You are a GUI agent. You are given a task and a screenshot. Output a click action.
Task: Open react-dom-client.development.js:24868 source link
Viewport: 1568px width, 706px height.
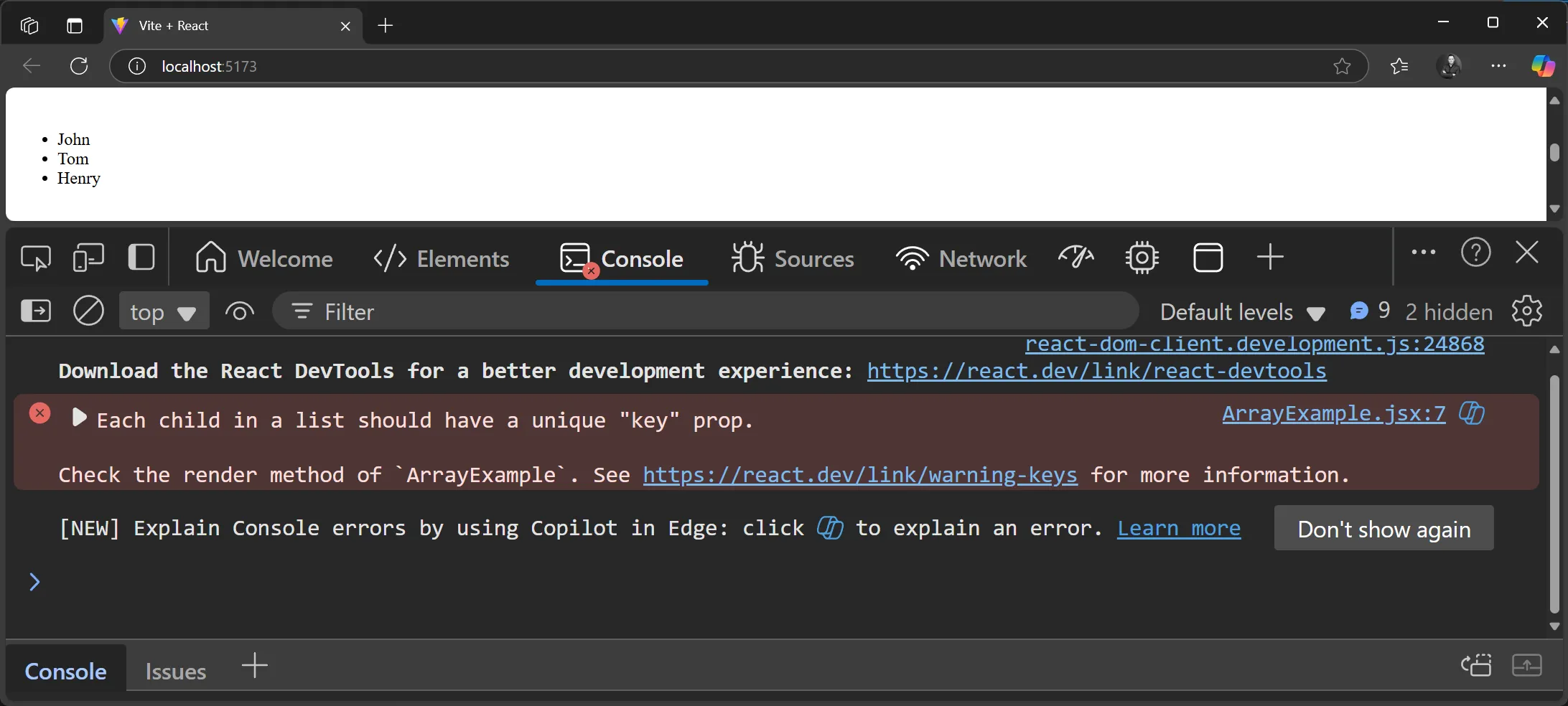[1254, 344]
